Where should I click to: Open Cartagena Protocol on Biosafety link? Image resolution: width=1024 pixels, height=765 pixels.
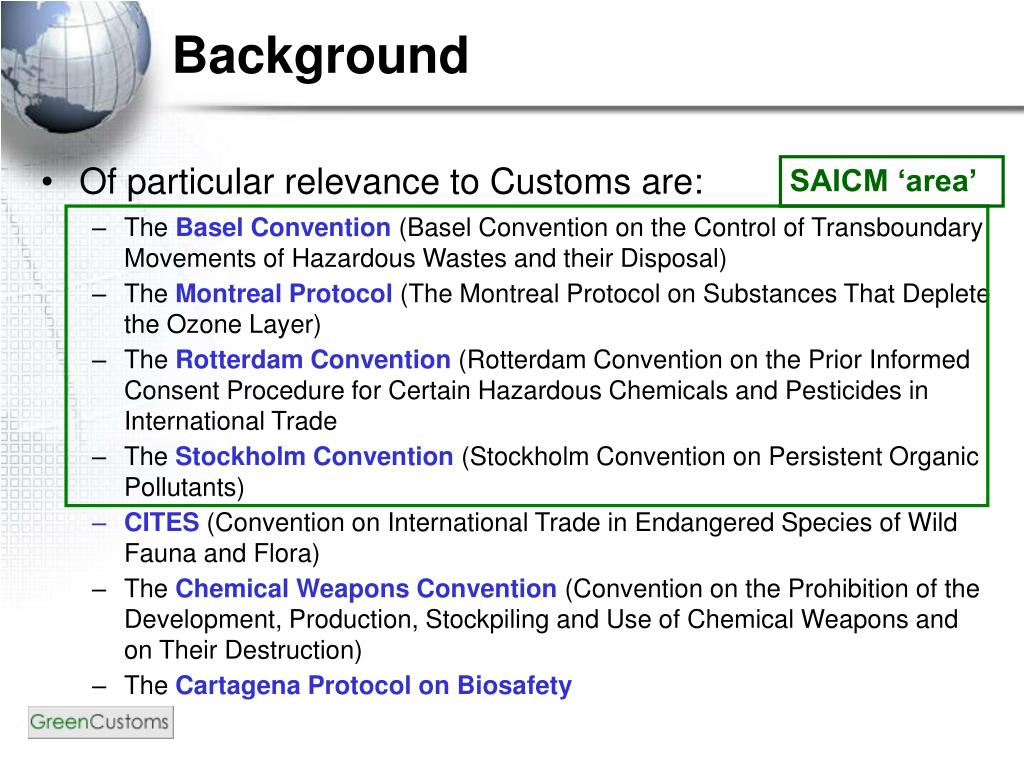tap(374, 685)
